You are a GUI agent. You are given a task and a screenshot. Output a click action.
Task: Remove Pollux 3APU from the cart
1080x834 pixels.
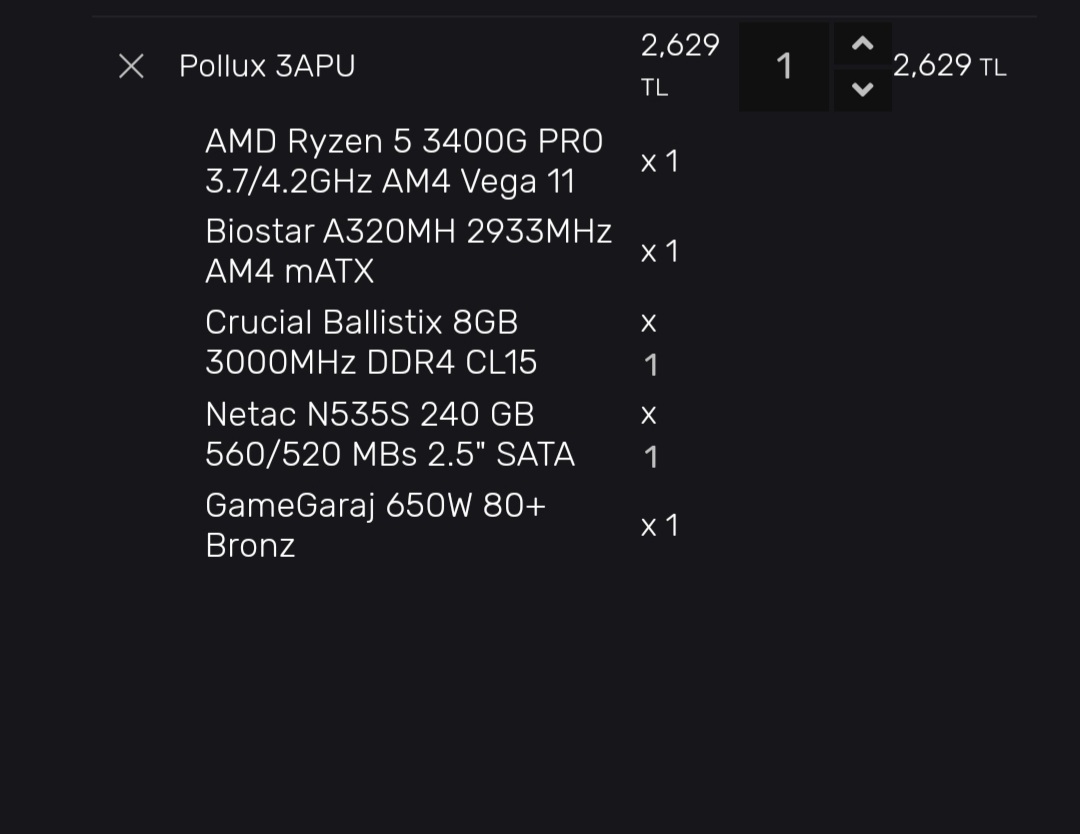coord(131,67)
